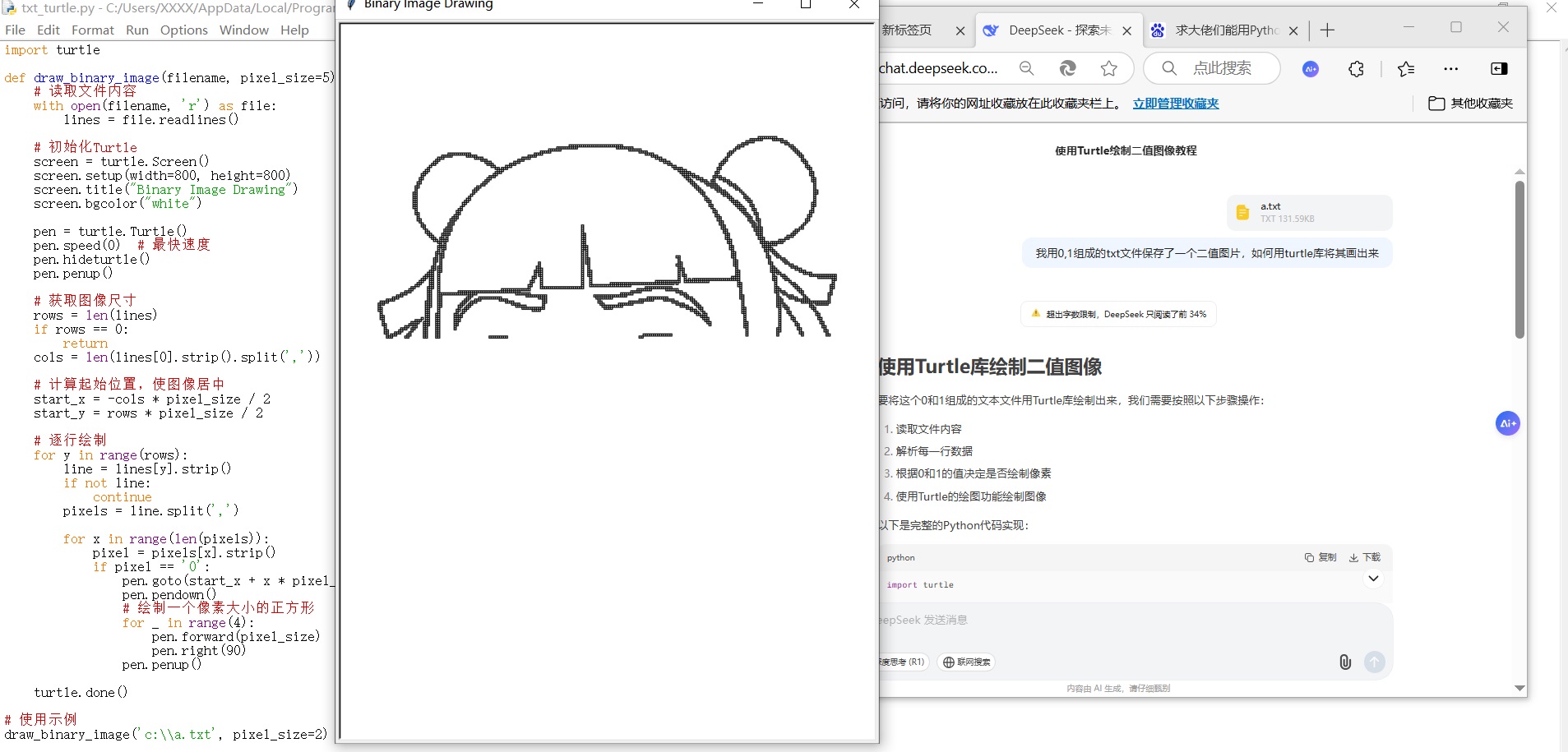Click the 点此搜索 search box

pyautogui.click(x=1212, y=68)
